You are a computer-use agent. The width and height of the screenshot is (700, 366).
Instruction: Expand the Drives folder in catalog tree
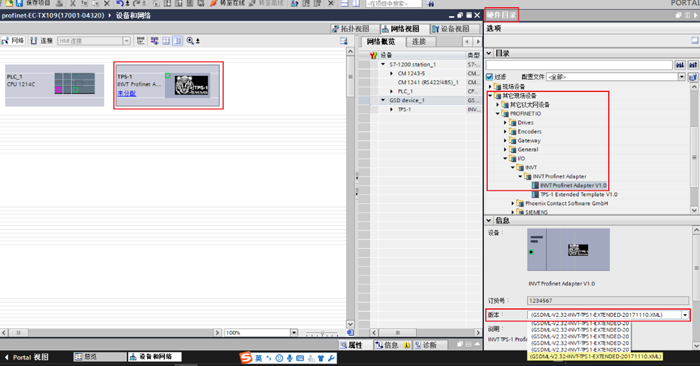tap(505, 122)
